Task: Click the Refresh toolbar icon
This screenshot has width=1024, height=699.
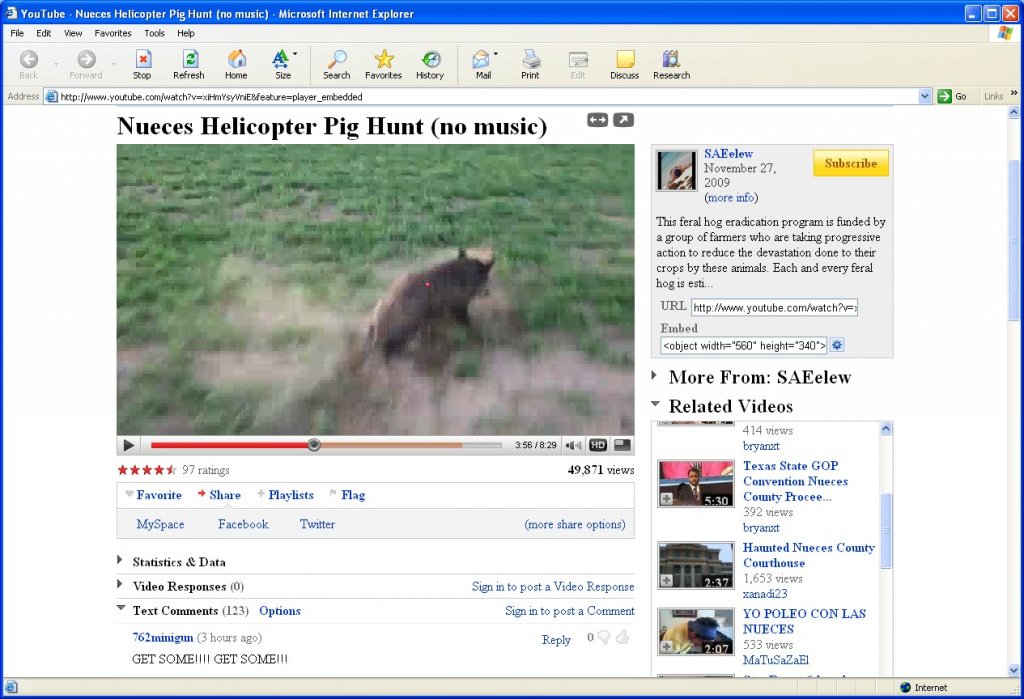Action: click(188, 60)
